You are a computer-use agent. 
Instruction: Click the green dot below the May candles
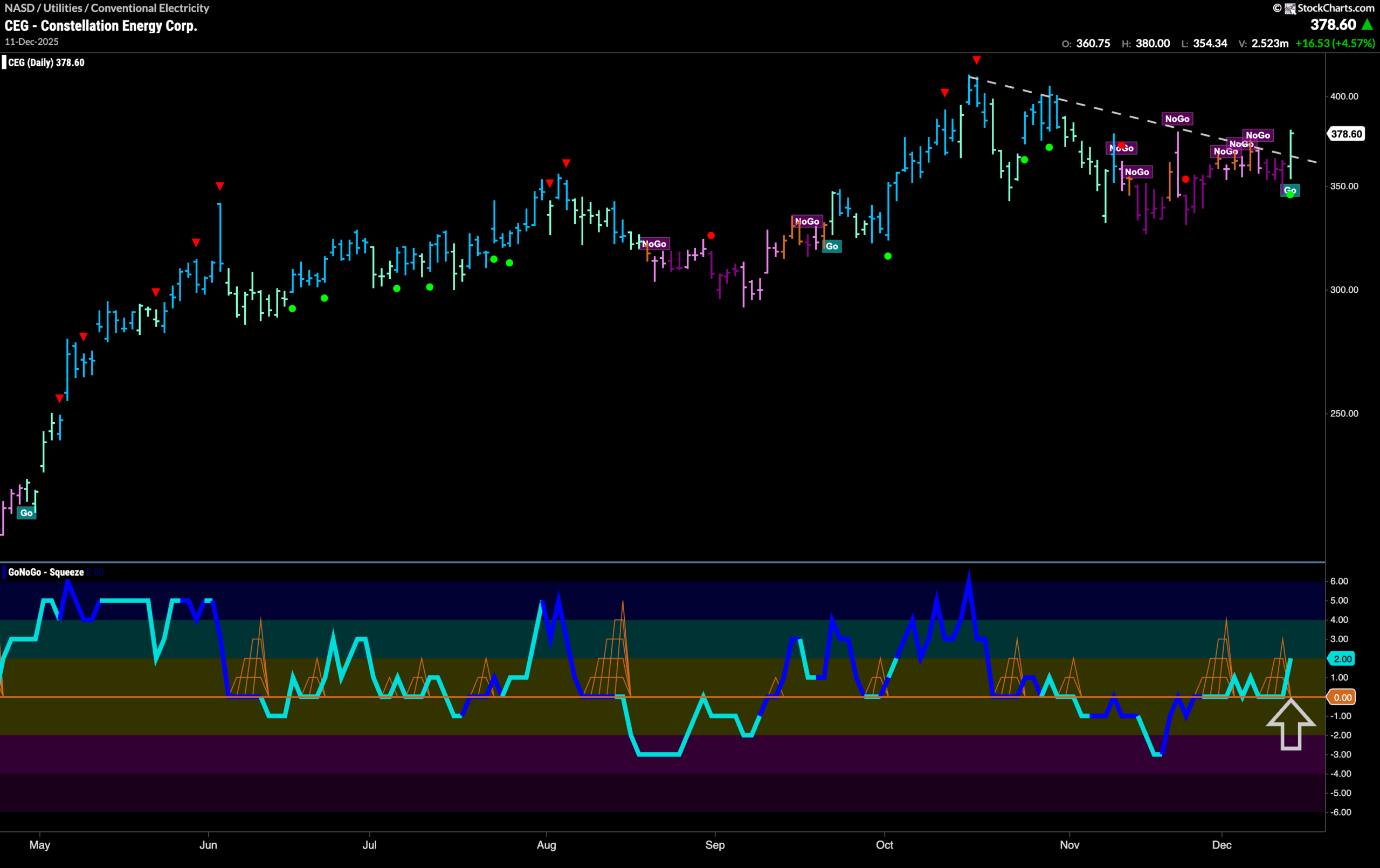click(x=293, y=308)
